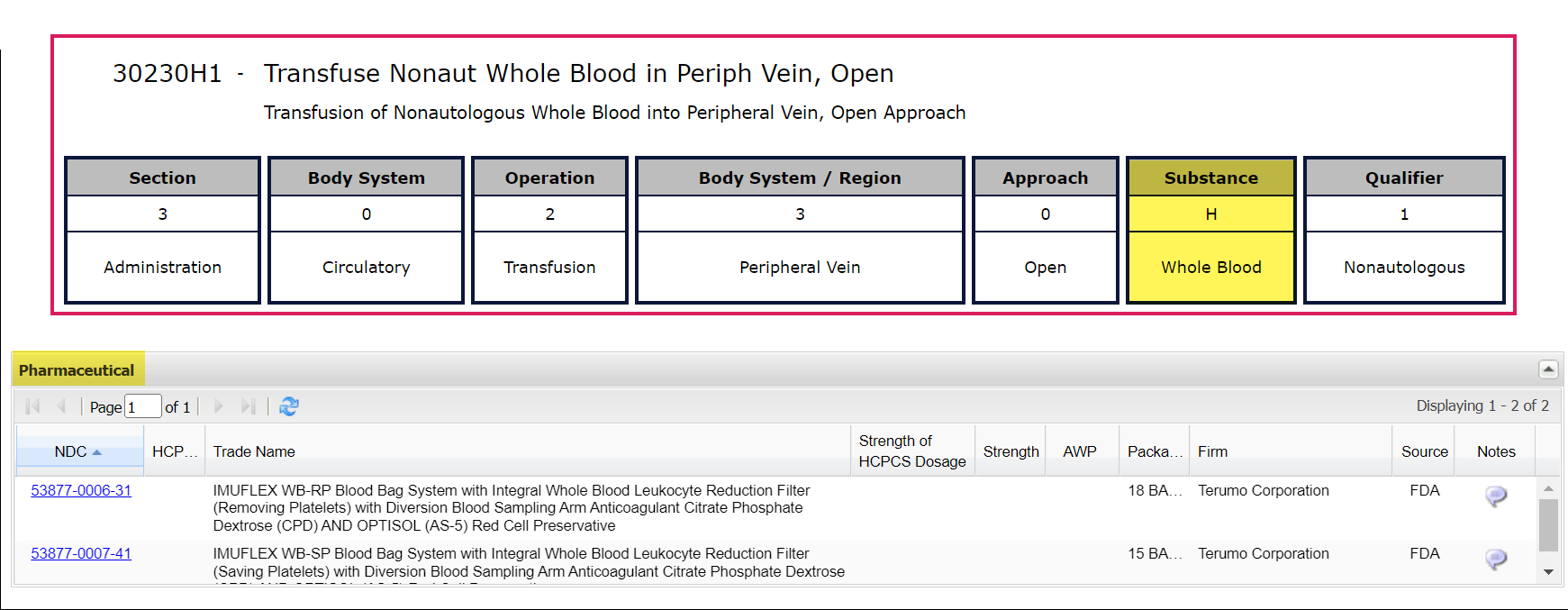
Task: Refresh the Pharmaceutical grid
Action: (x=289, y=406)
